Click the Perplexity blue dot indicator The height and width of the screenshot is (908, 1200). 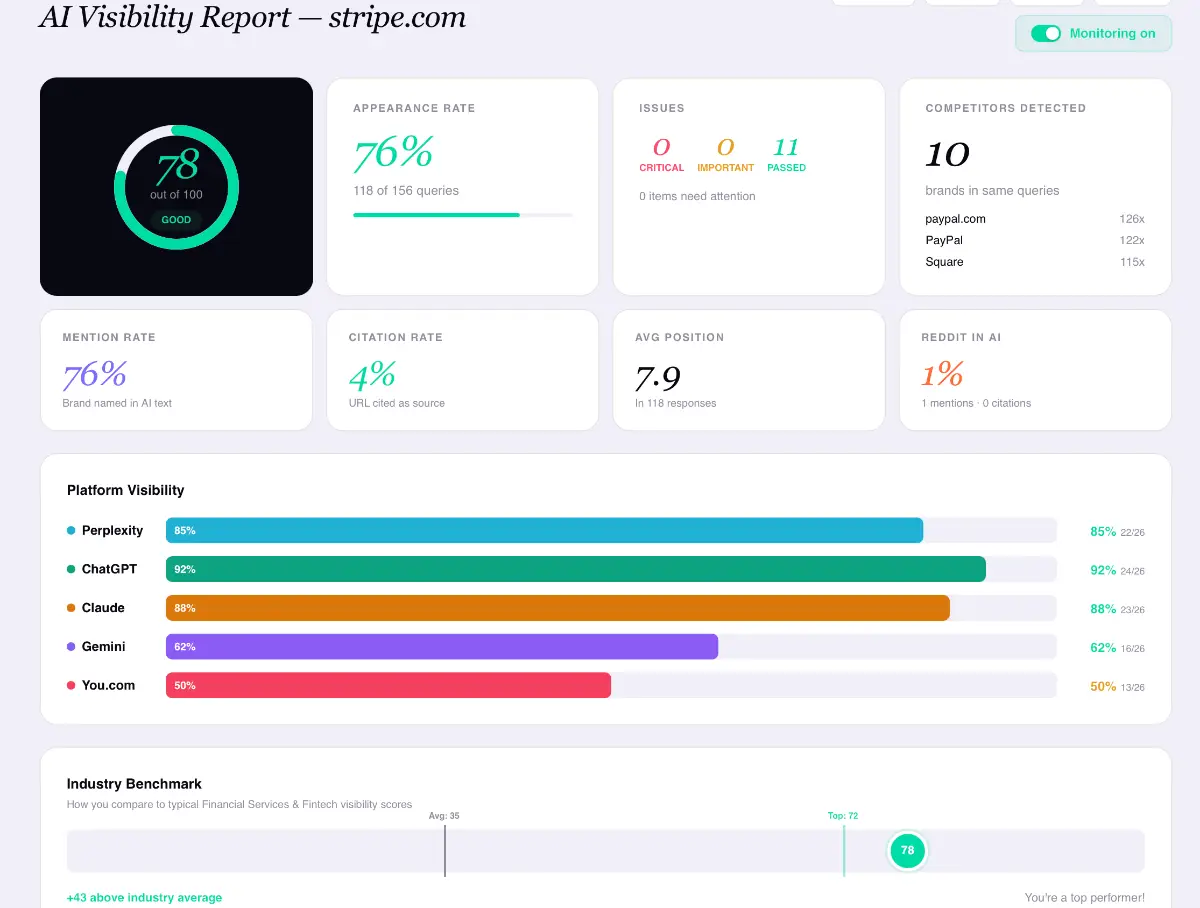pyautogui.click(x=71, y=530)
